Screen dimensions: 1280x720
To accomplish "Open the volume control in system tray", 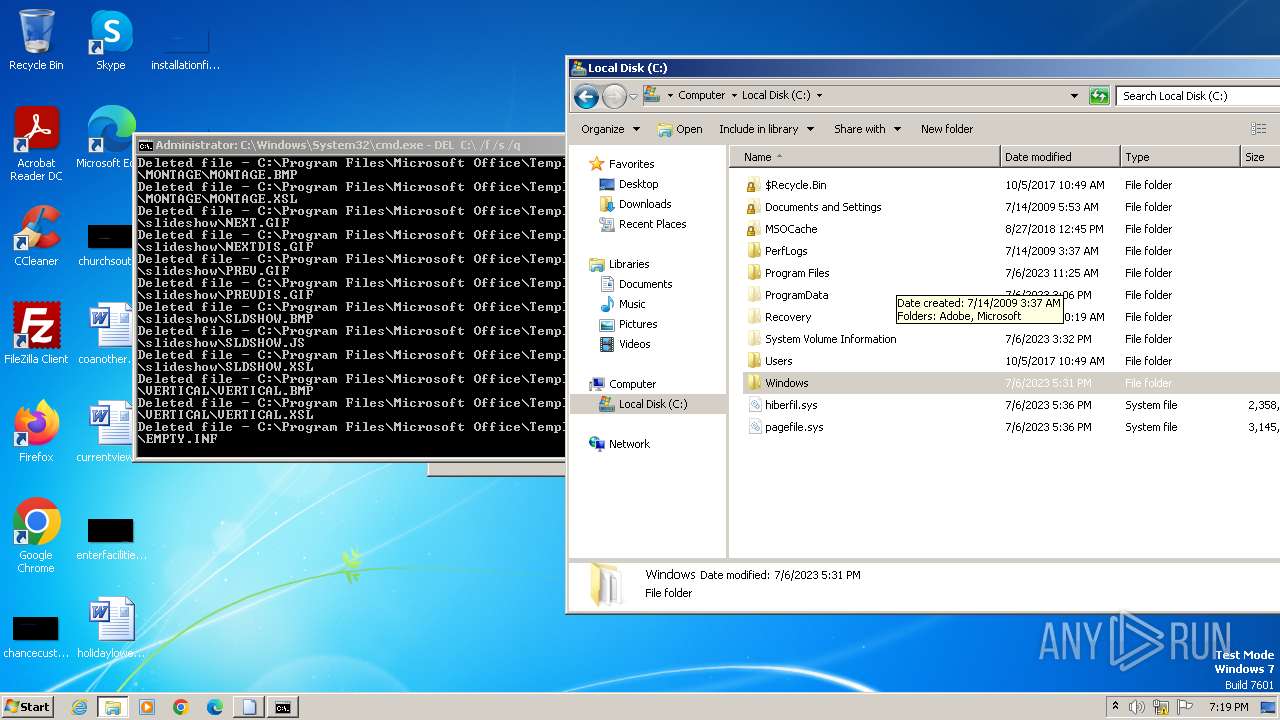I will pyautogui.click(x=1137, y=707).
